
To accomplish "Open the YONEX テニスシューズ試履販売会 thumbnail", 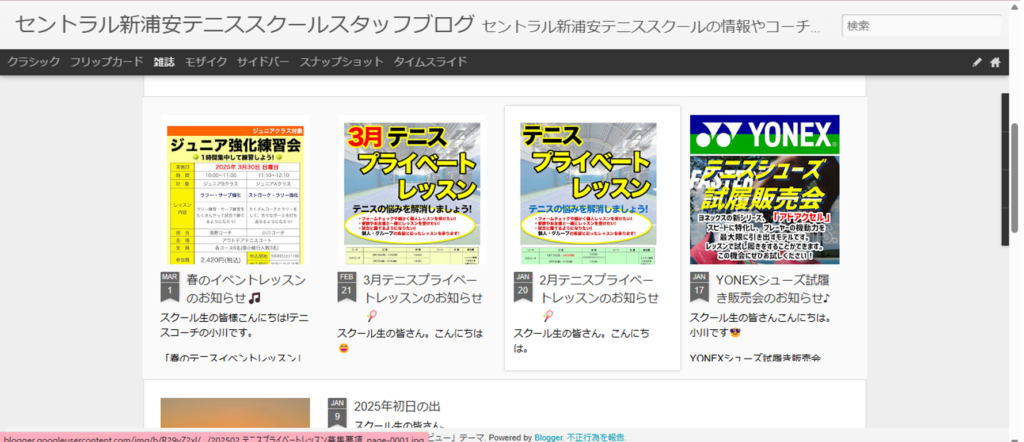I will click(765, 189).
